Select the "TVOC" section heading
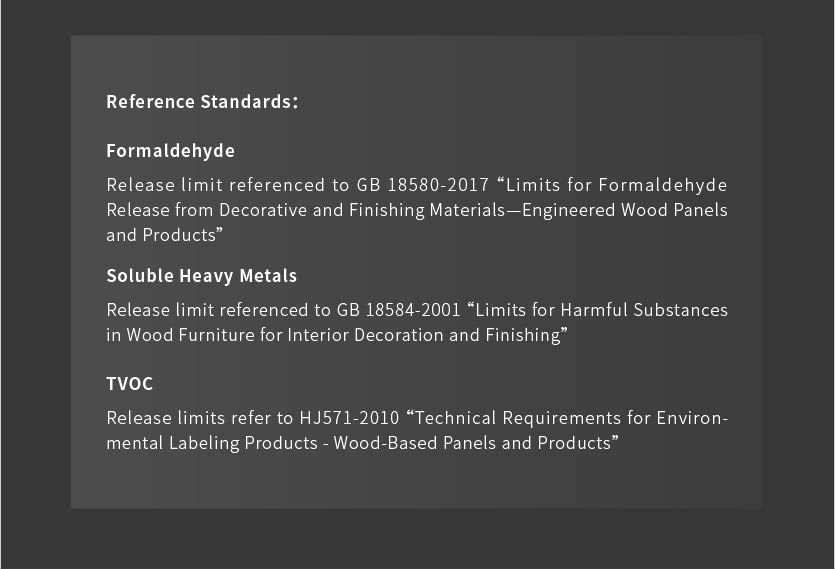This screenshot has width=835, height=569. (x=129, y=384)
